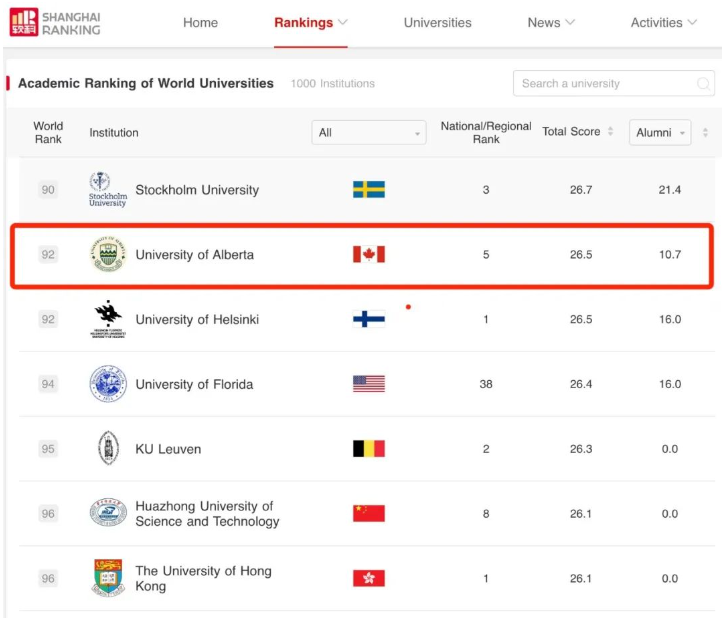Open the Activities menu item
The height and width of the screenshot is (618, 722).
pyautogui.click(x=657, y=23)
